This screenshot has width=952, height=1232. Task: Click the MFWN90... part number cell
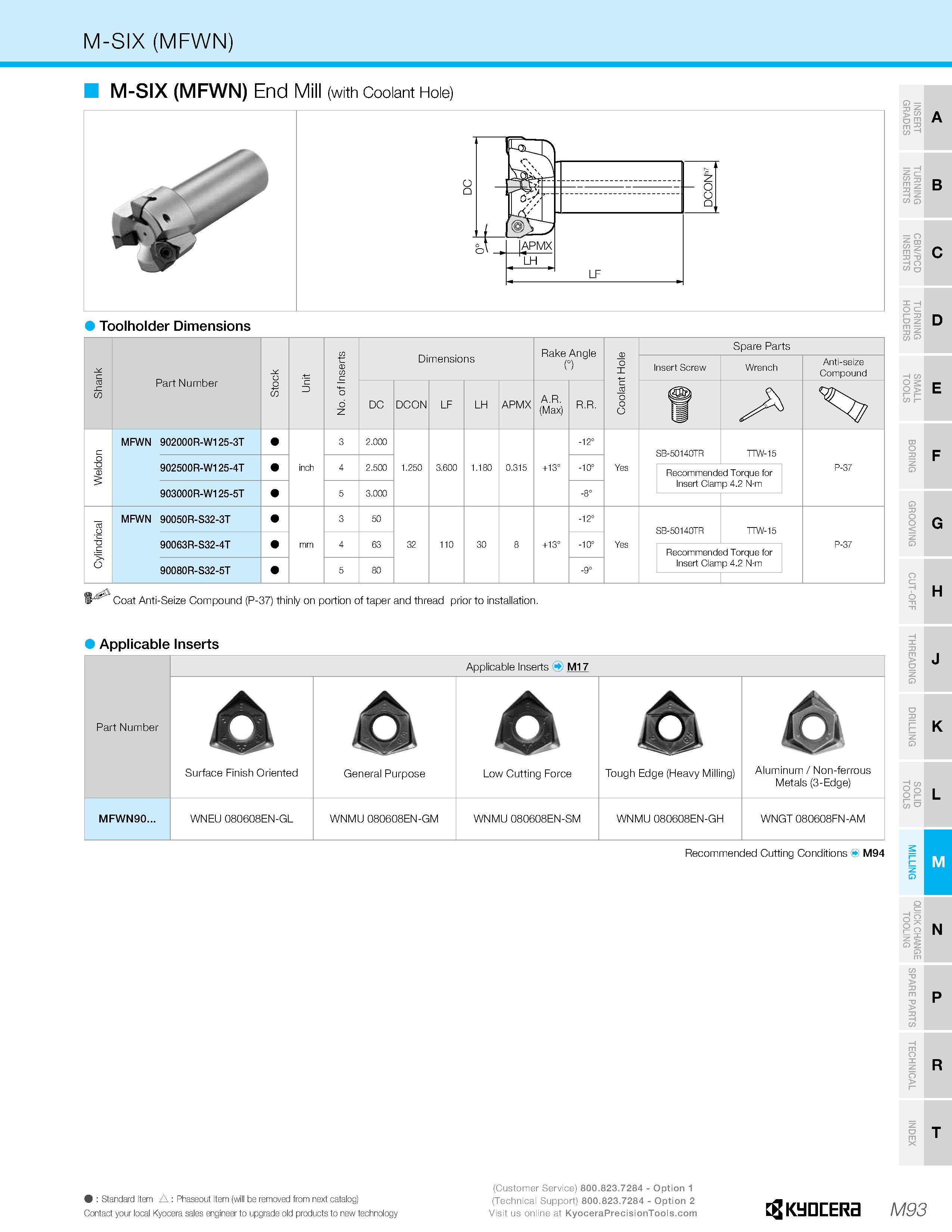click(127, 818)
